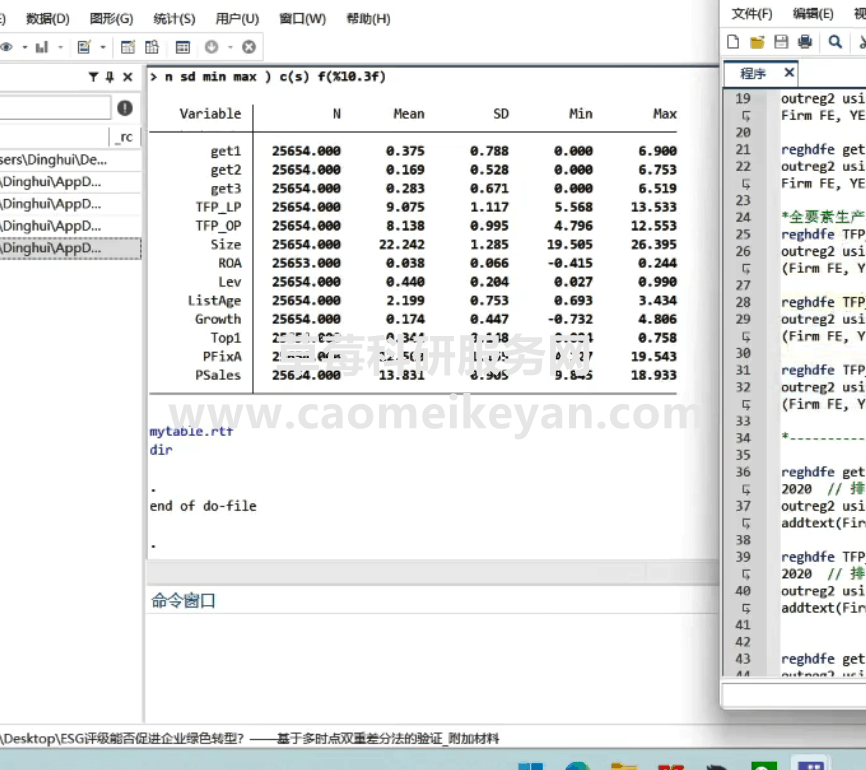Expand the dropdown arrow next to Viewer icon
The height and width of the screenshot is (770, 866).
pos(25,48)
